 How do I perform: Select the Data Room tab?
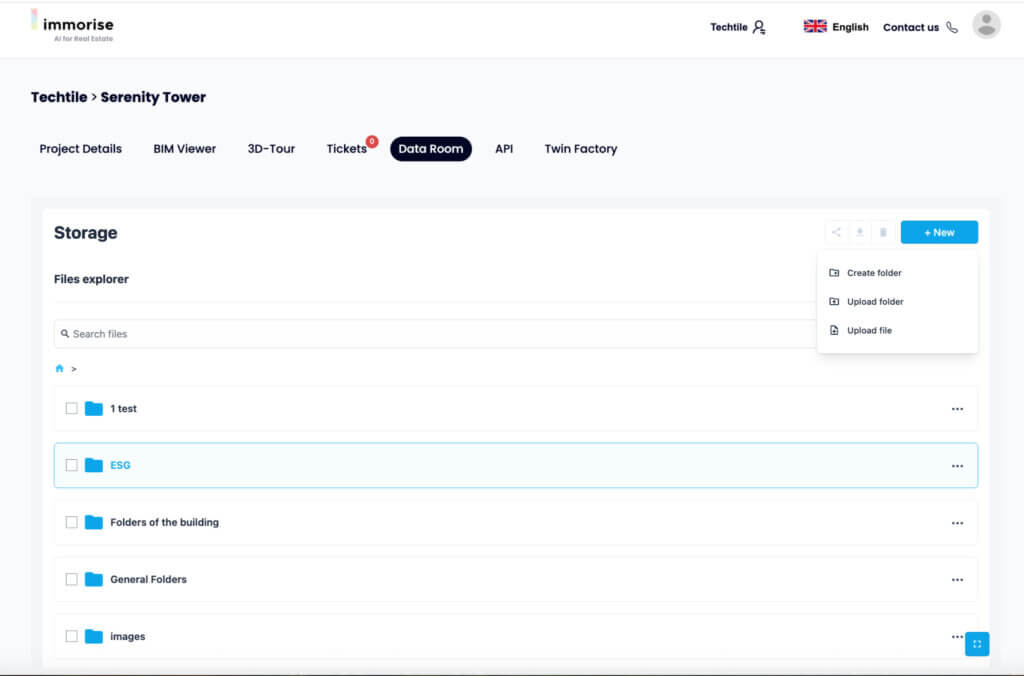pos(430,149)
